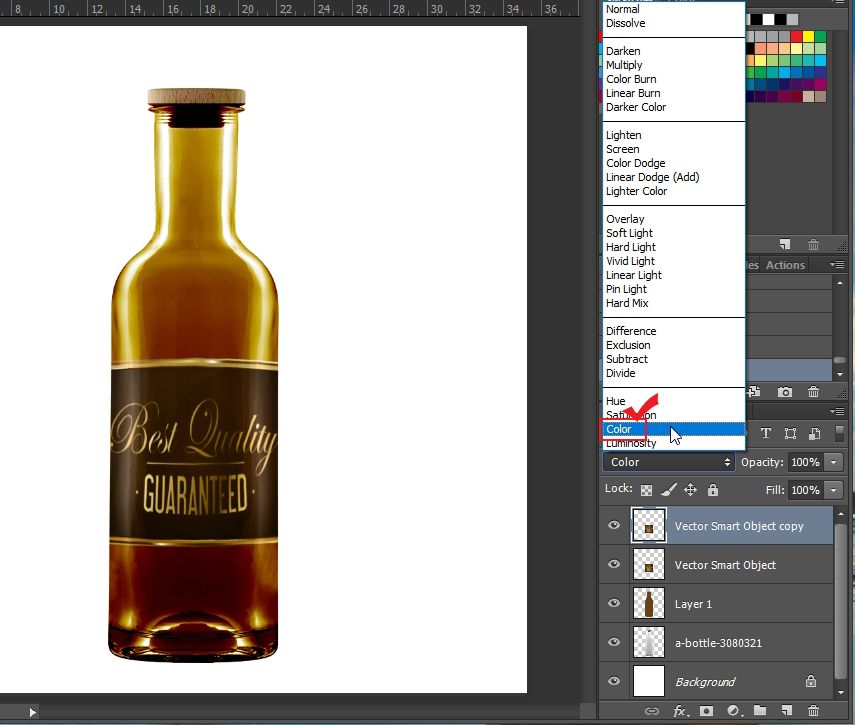
Task: Create new swatch icon in Swatches panel
Action: point(785,244)
